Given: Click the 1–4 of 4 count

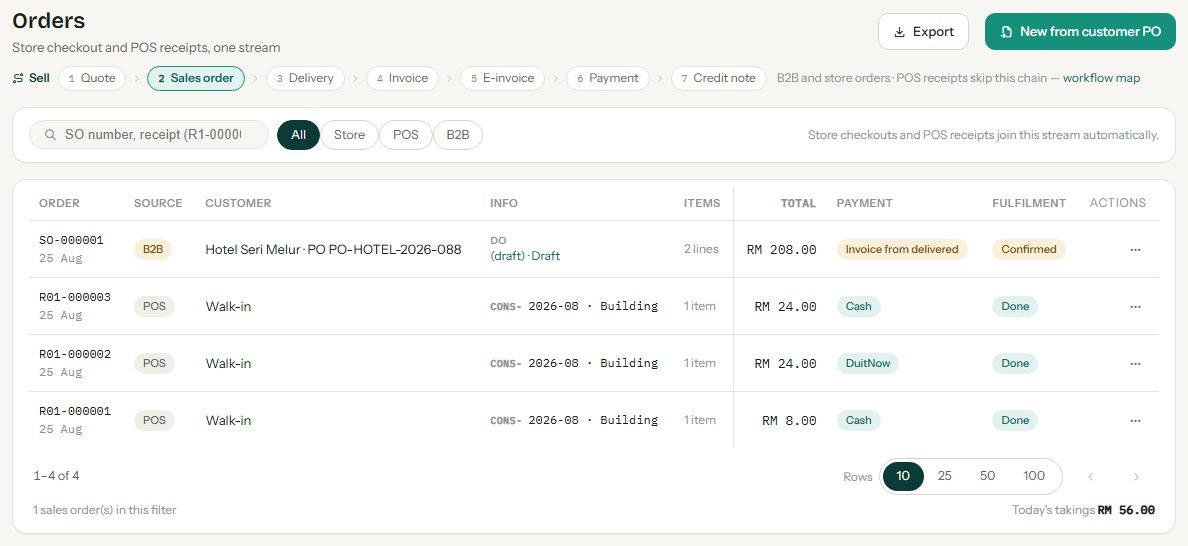Looking at the screenshot, I should click(56, 476).
